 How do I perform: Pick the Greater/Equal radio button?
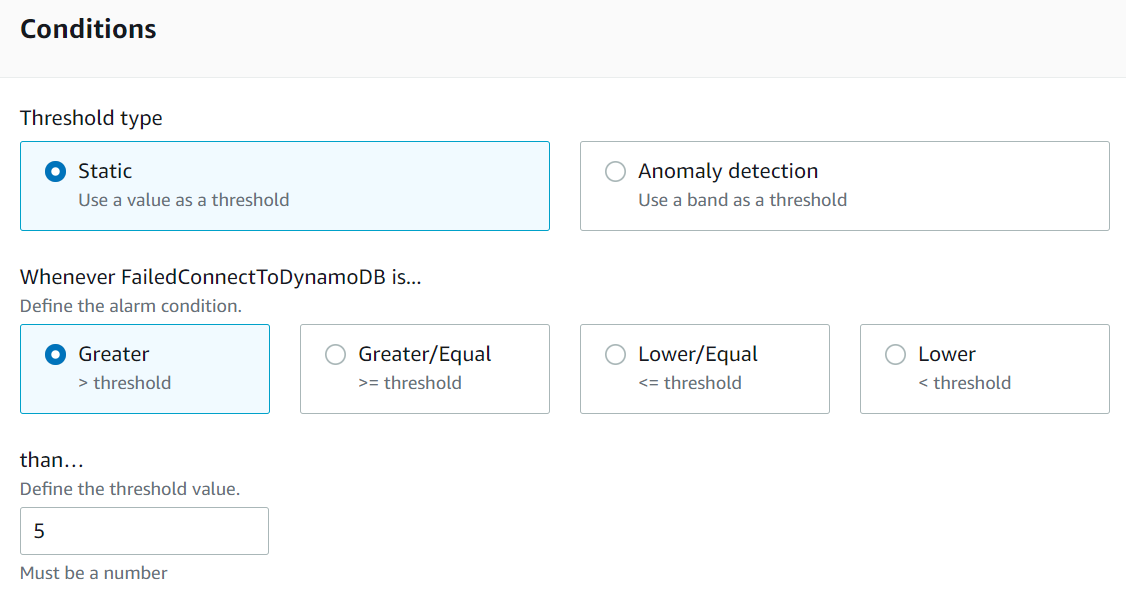(336, 354)
